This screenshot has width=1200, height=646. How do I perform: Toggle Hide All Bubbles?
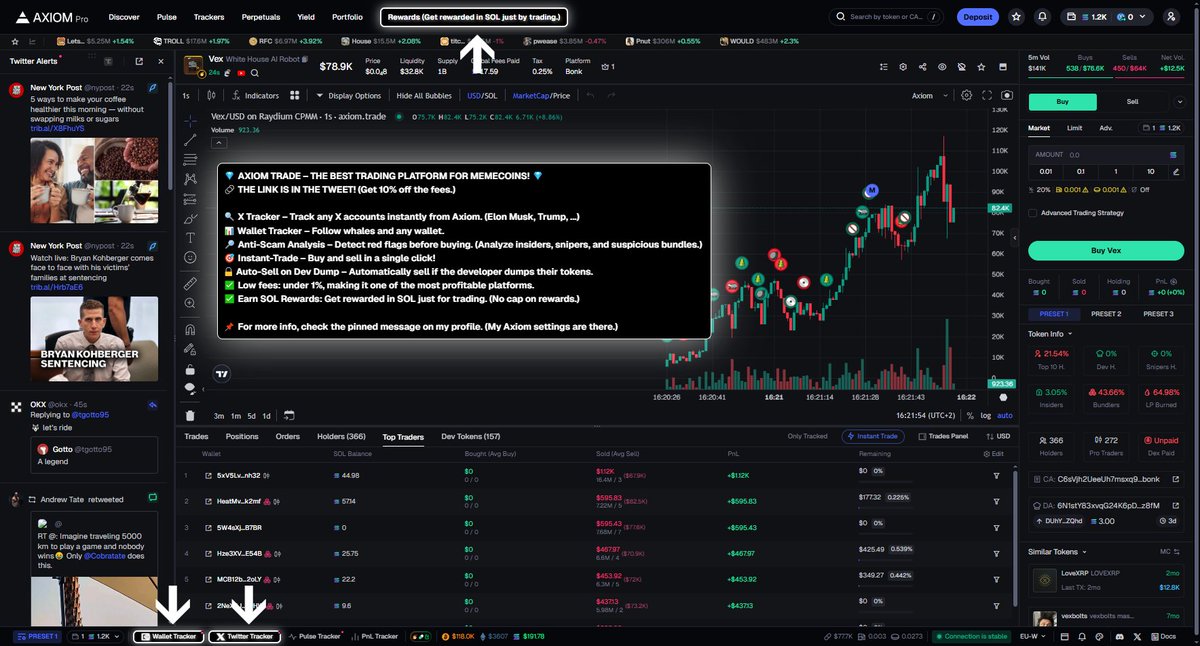pos(424,96)
